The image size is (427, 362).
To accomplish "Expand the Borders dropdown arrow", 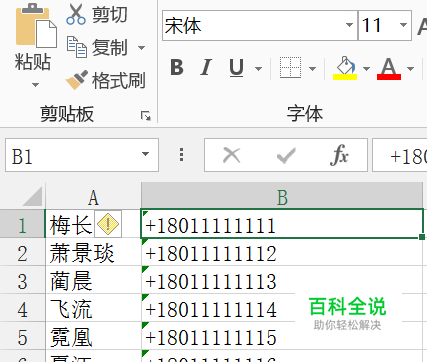I will tap(312, 69).
